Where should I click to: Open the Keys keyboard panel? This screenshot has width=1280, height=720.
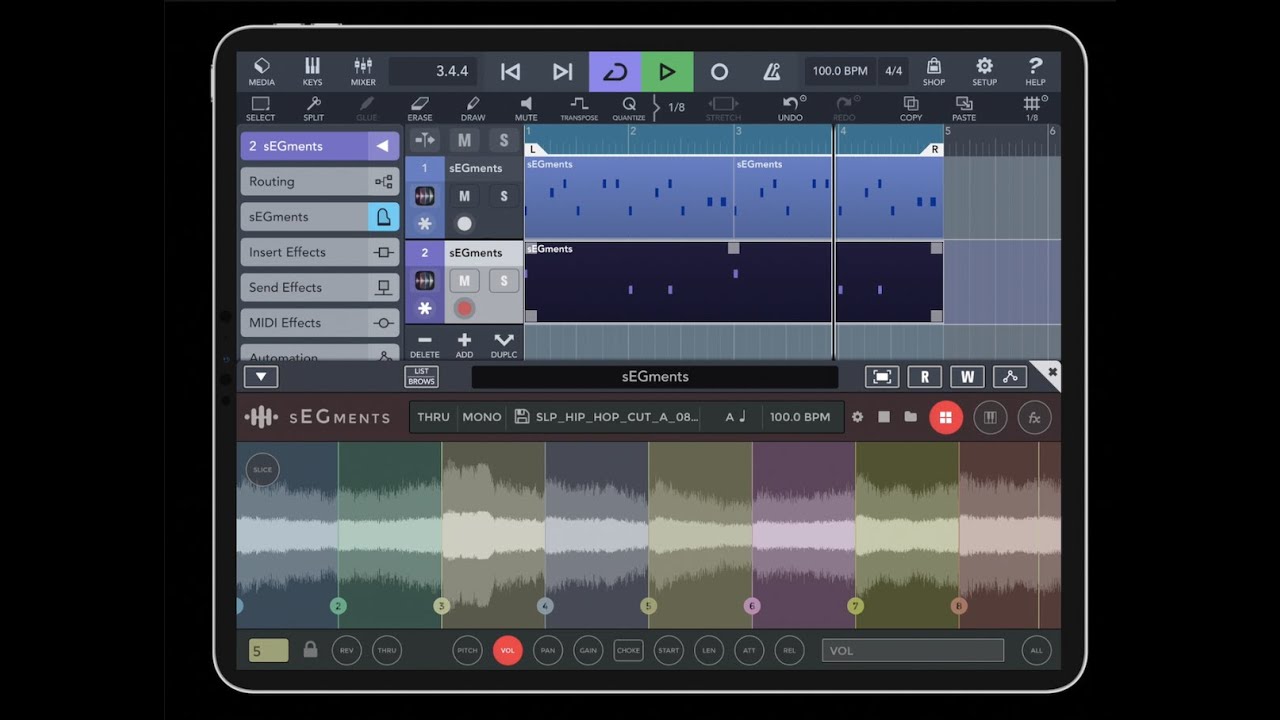click(312, 71)
